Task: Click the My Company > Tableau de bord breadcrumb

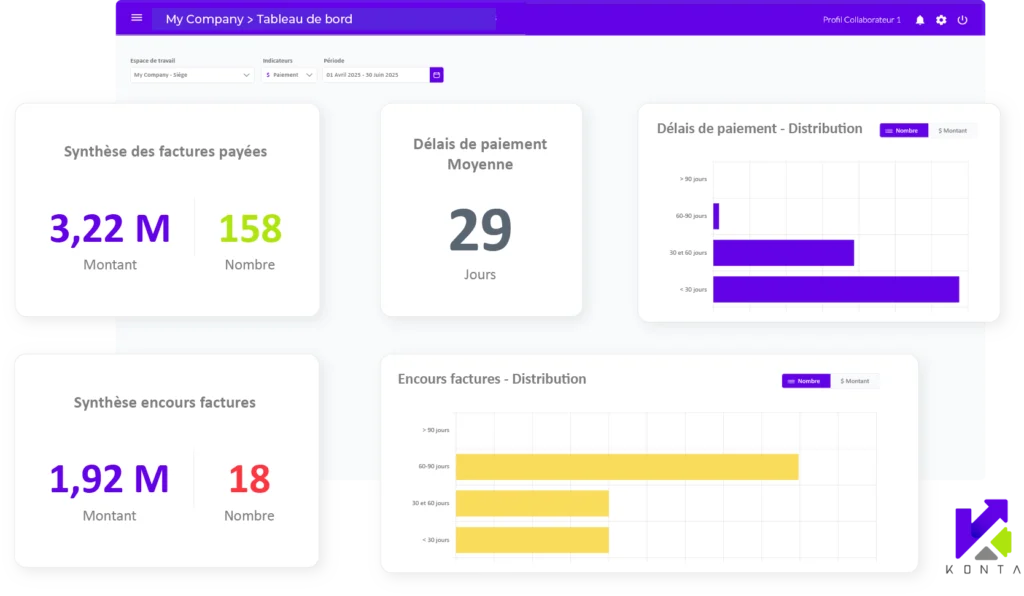Action: coord(259,19)
